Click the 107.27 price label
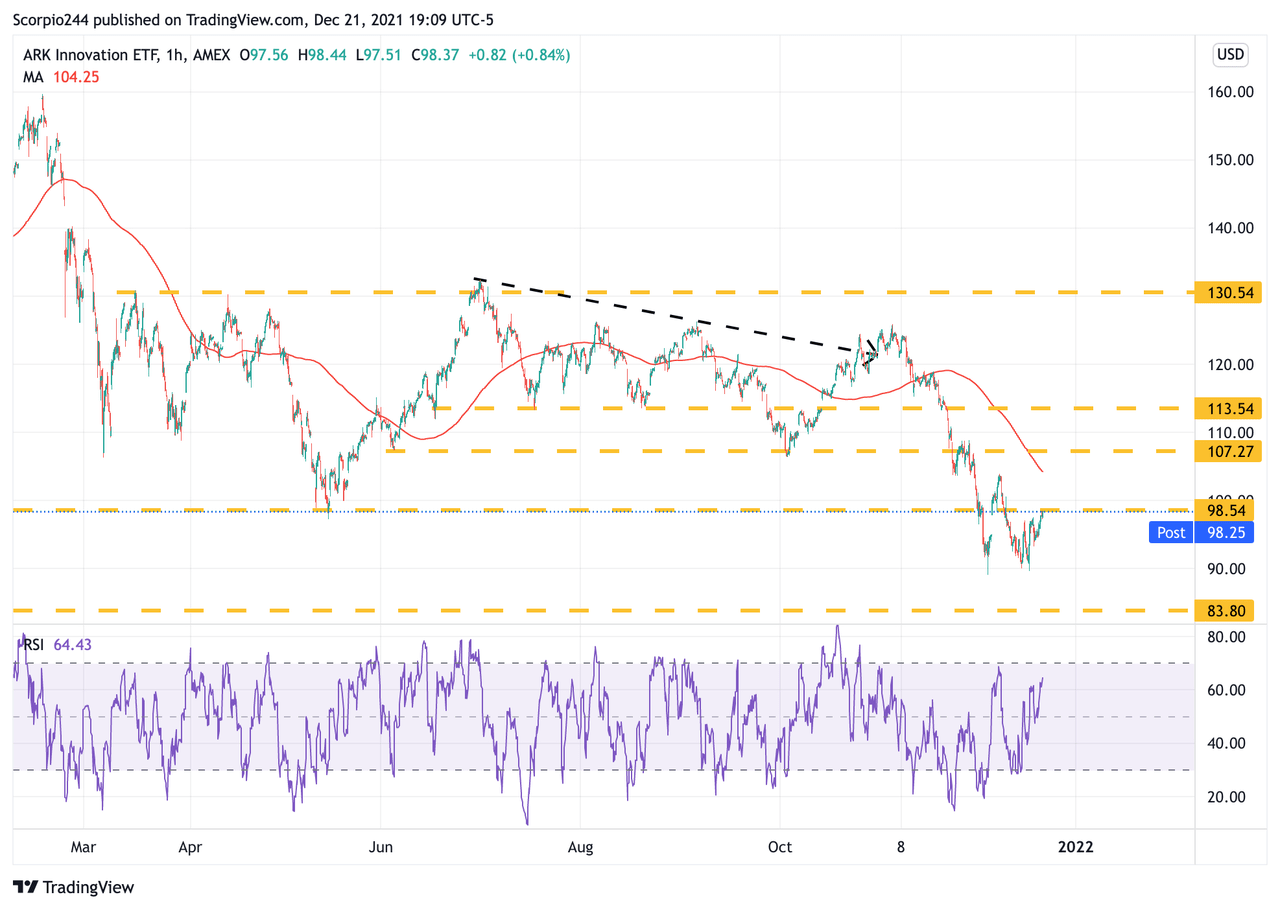Viewport: 1280px width, 910px height. pyautogui.click(x=1229, y=451)
